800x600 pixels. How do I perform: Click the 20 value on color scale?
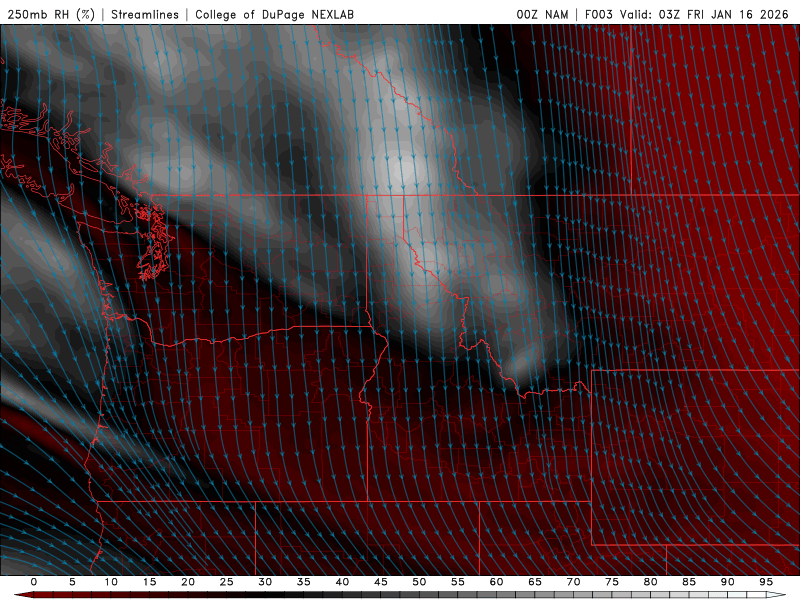click(x=188, y=582)
